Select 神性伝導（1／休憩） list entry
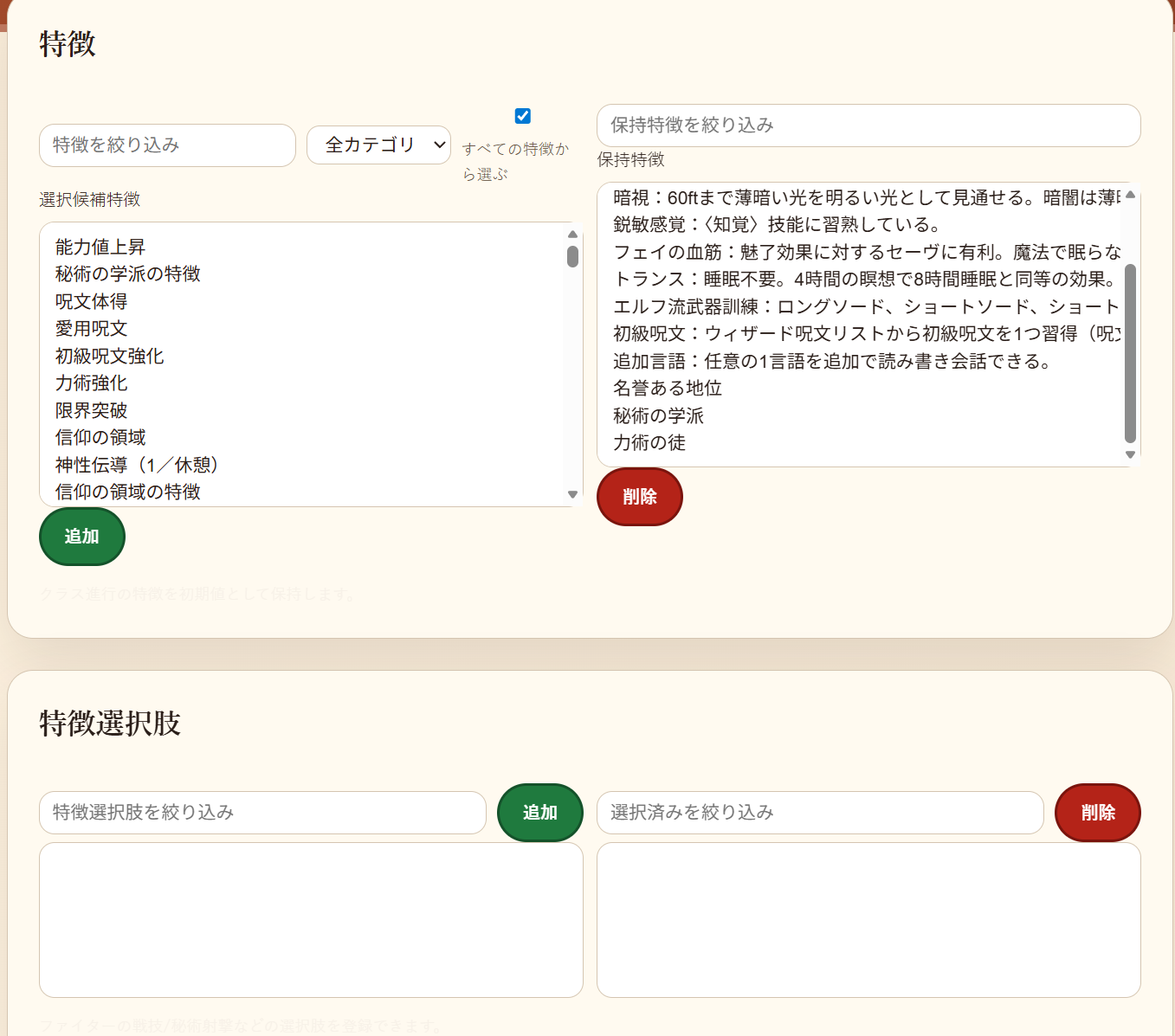 (x=137, y=465)
